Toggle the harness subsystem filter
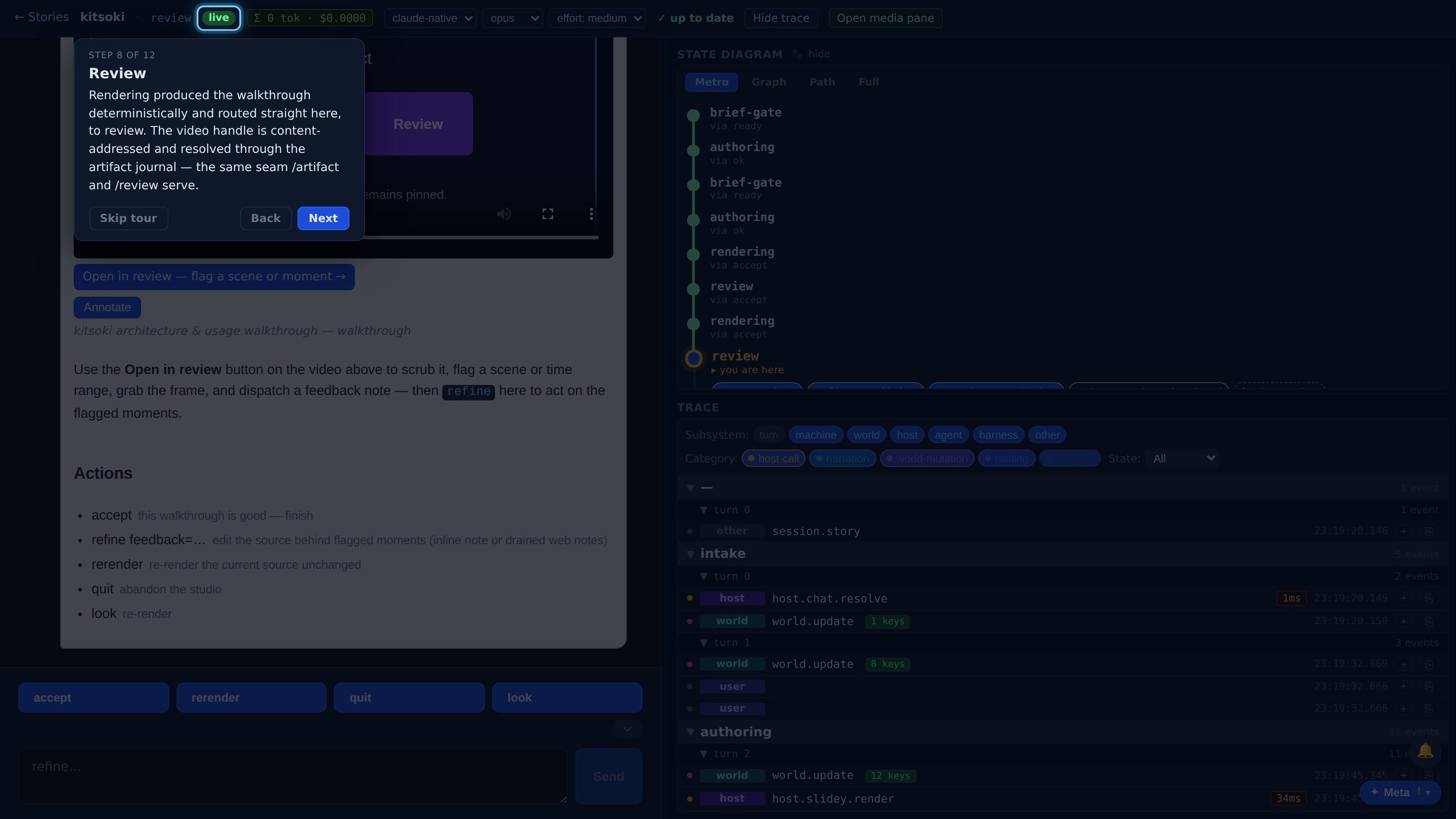The height and width of the screenshot is (819, 1456). 998,435
